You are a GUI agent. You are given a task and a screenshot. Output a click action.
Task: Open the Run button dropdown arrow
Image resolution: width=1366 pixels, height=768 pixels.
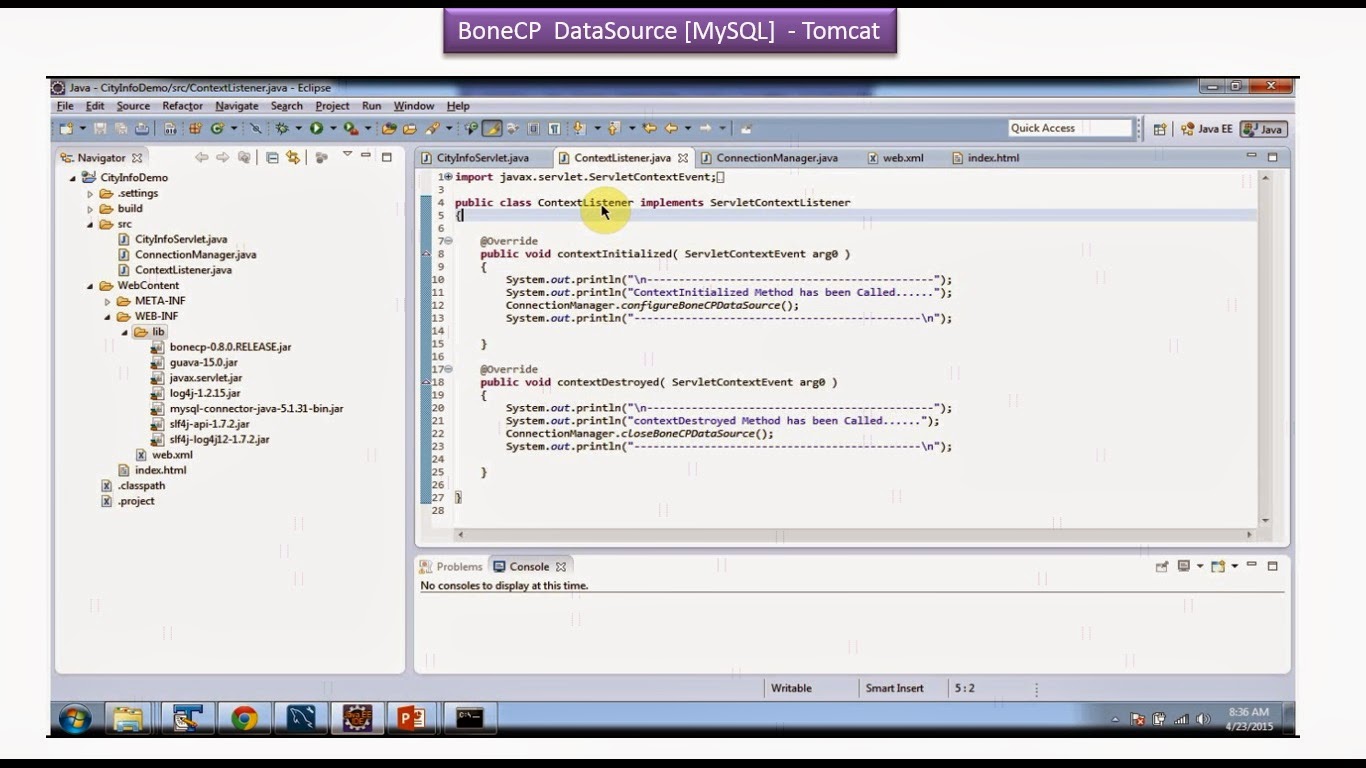click(333, 128)
